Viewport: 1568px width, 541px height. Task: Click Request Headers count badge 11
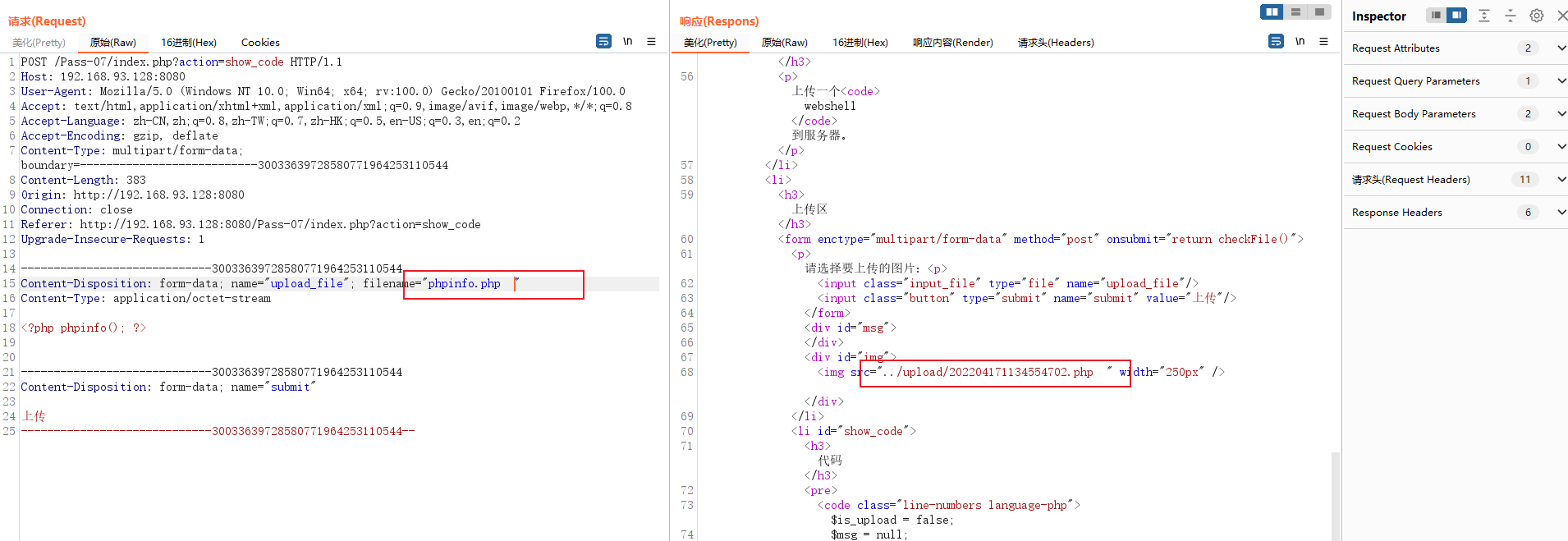tap(1524, 180)
